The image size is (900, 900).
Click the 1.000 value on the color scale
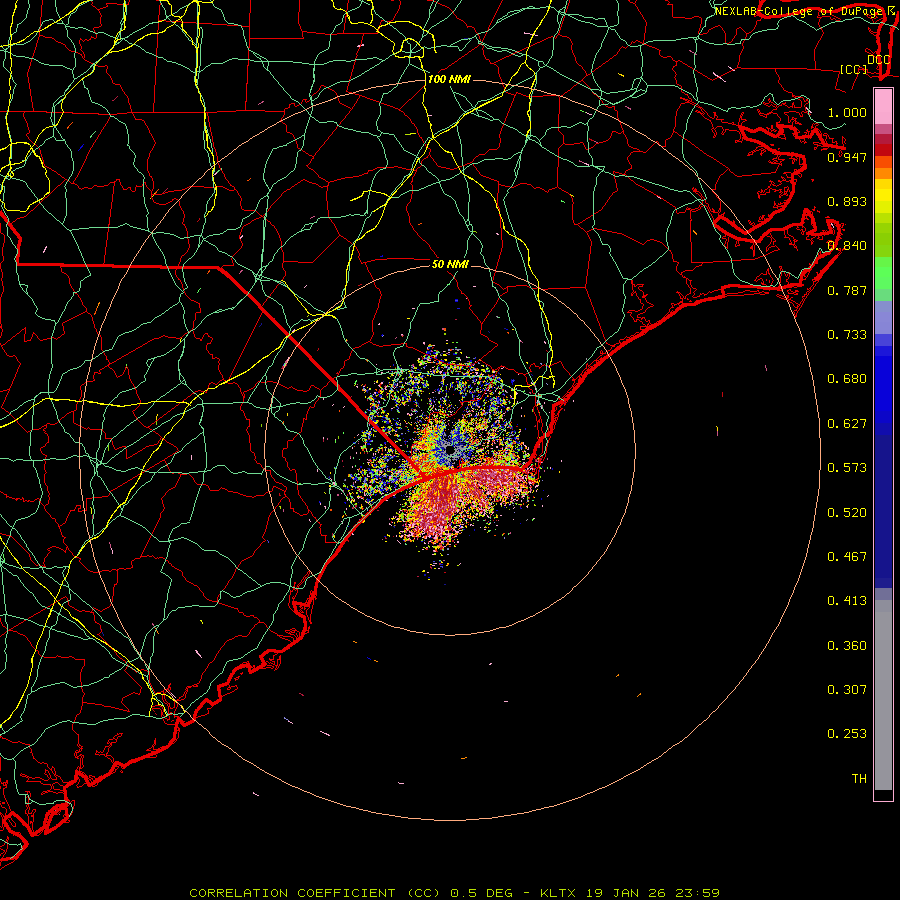847,112
